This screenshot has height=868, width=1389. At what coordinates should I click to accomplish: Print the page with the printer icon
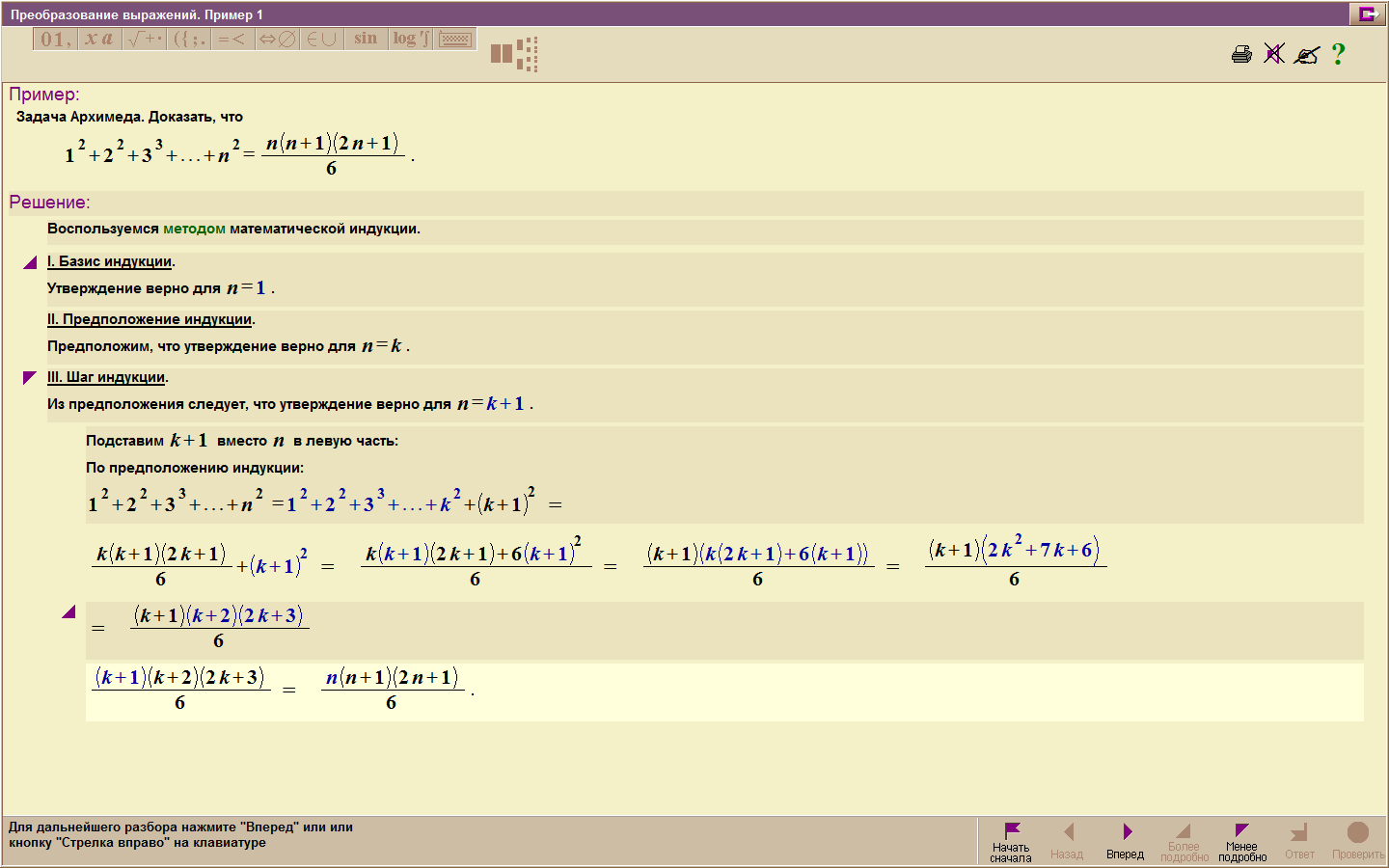point(1242,54)
